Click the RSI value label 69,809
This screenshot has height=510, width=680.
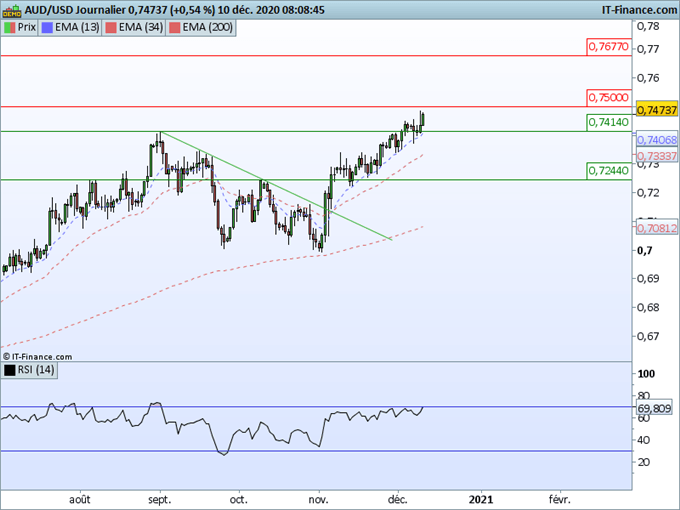pos(654,408)
